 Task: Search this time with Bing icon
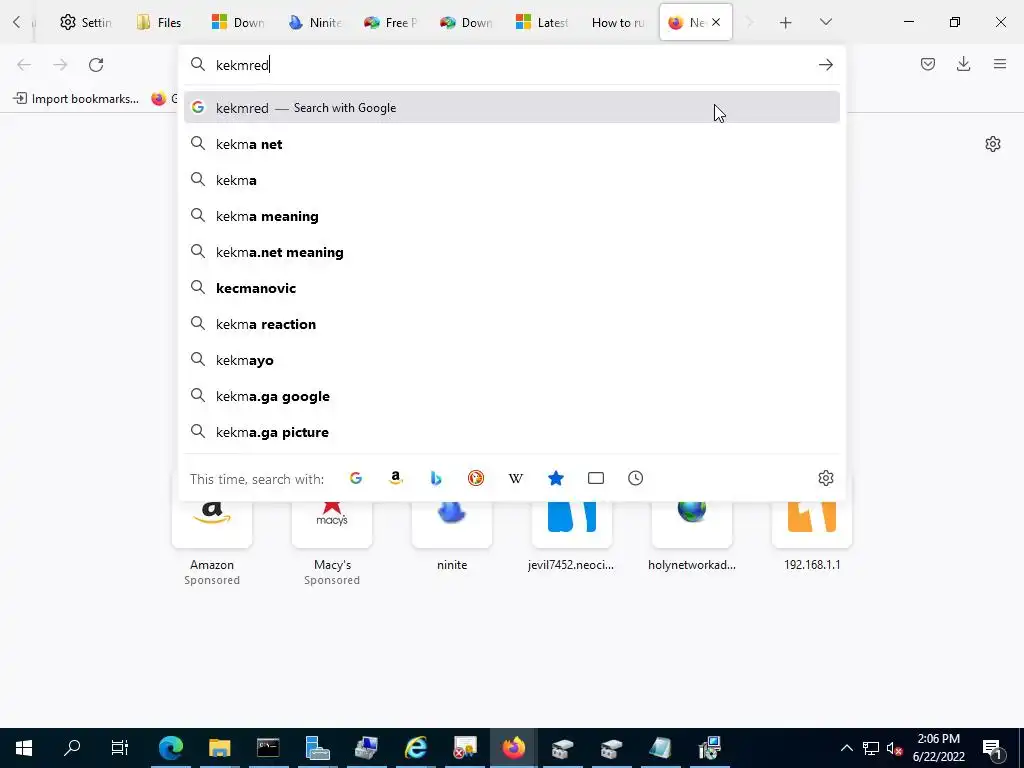(x=436, y=478)
